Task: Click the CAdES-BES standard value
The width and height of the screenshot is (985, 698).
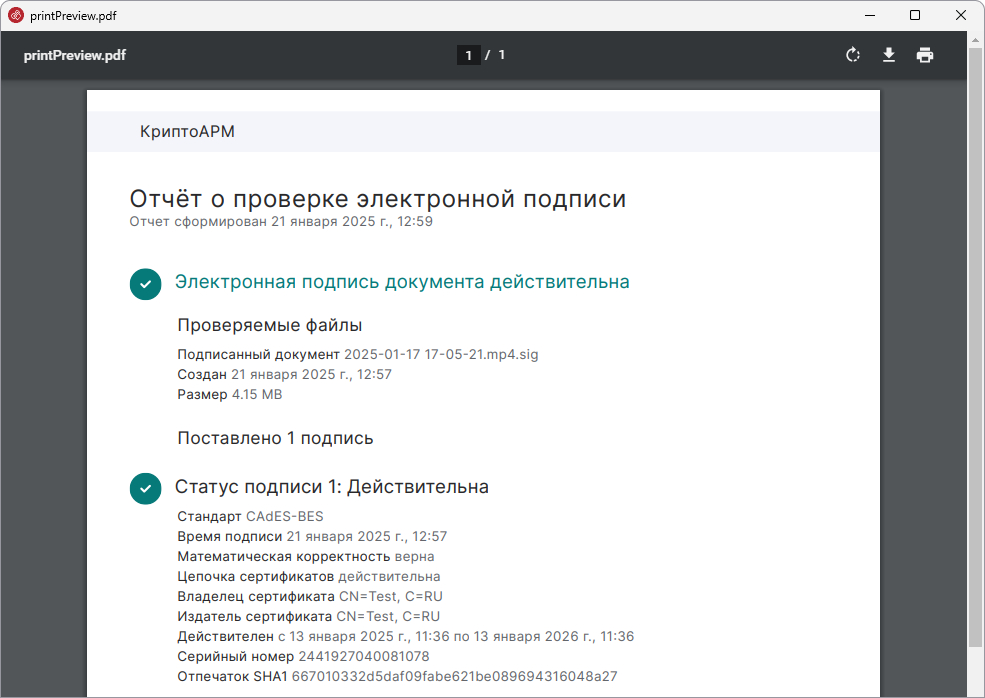Action: (285, 516)
